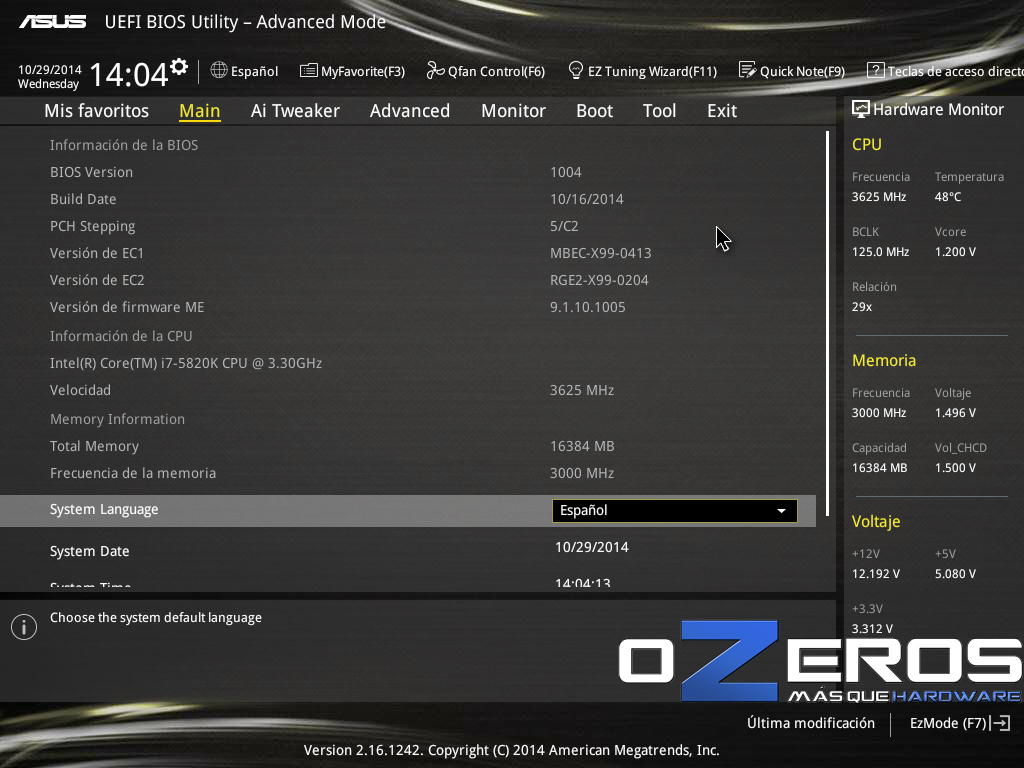The image size is (1024, 768).
Task: Open the Tool tab
Action: coord(660,111)
